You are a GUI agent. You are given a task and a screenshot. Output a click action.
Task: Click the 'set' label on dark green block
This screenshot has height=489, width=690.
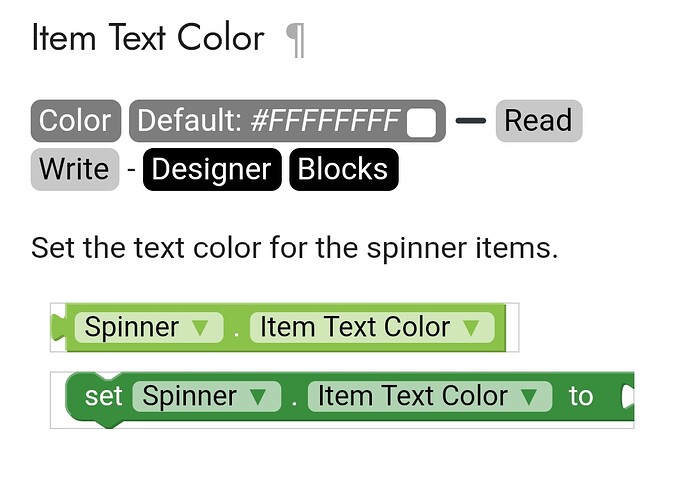click(x=103, y=397)
